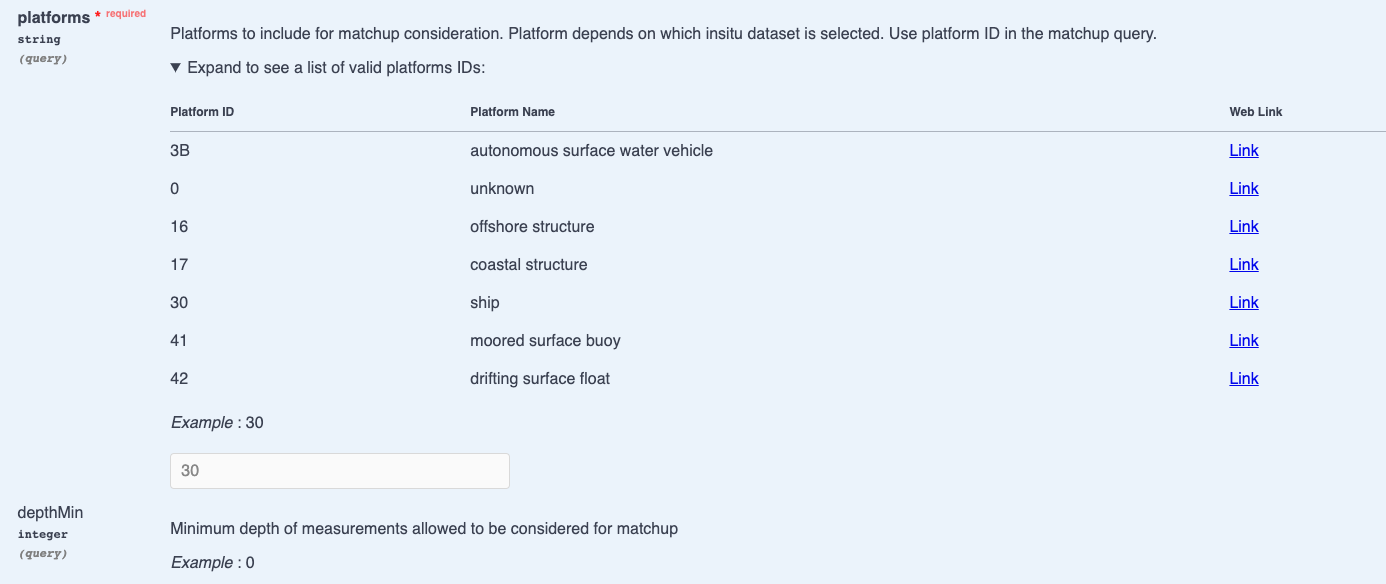Open Link for offshore structure
Viewport: 1386px width, 584px height.
(1243, 227)
